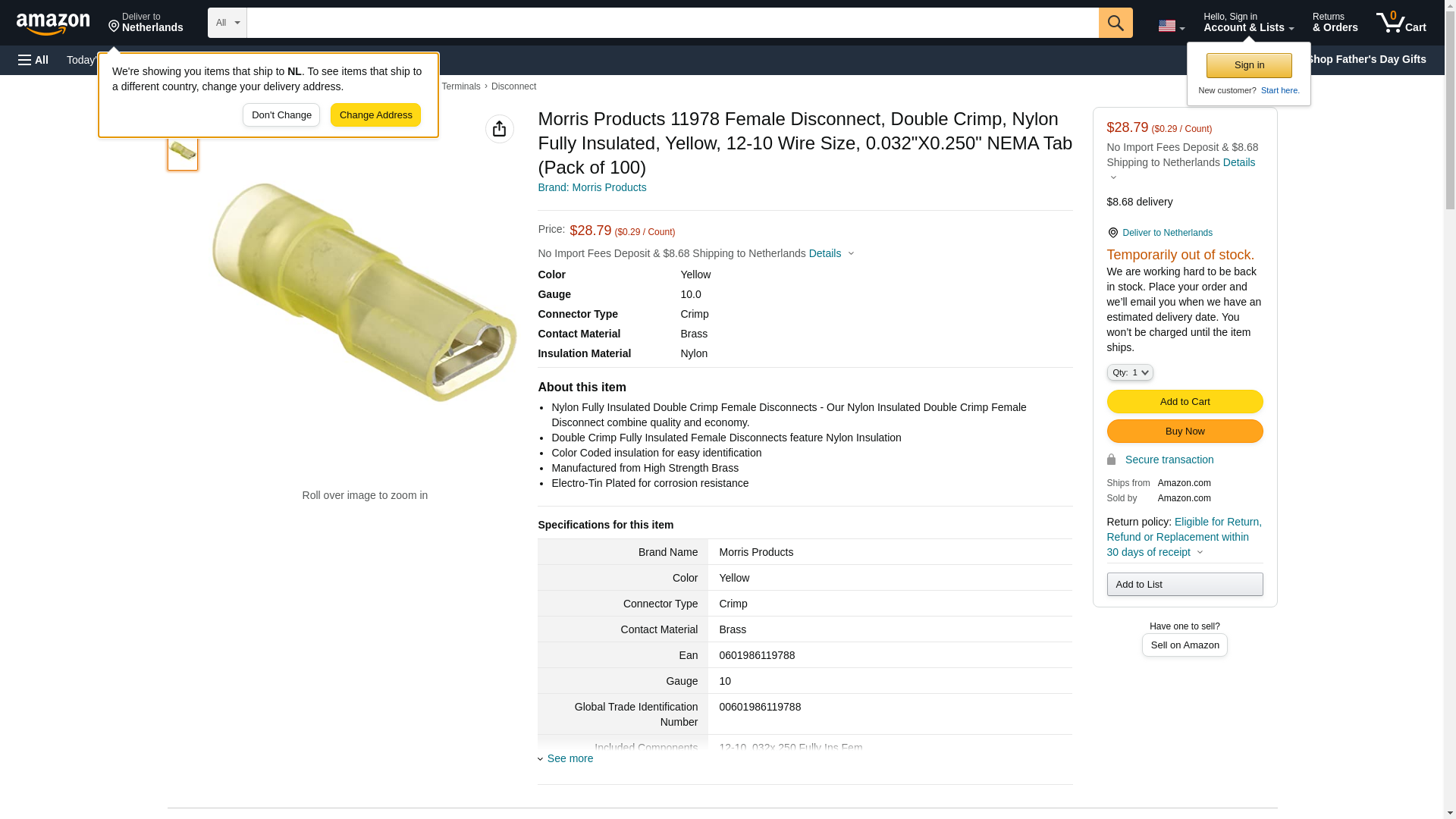Viewport: 1456px width, 819px height.
Task: Open the All hamburger menu
Action: coord(33,60)
